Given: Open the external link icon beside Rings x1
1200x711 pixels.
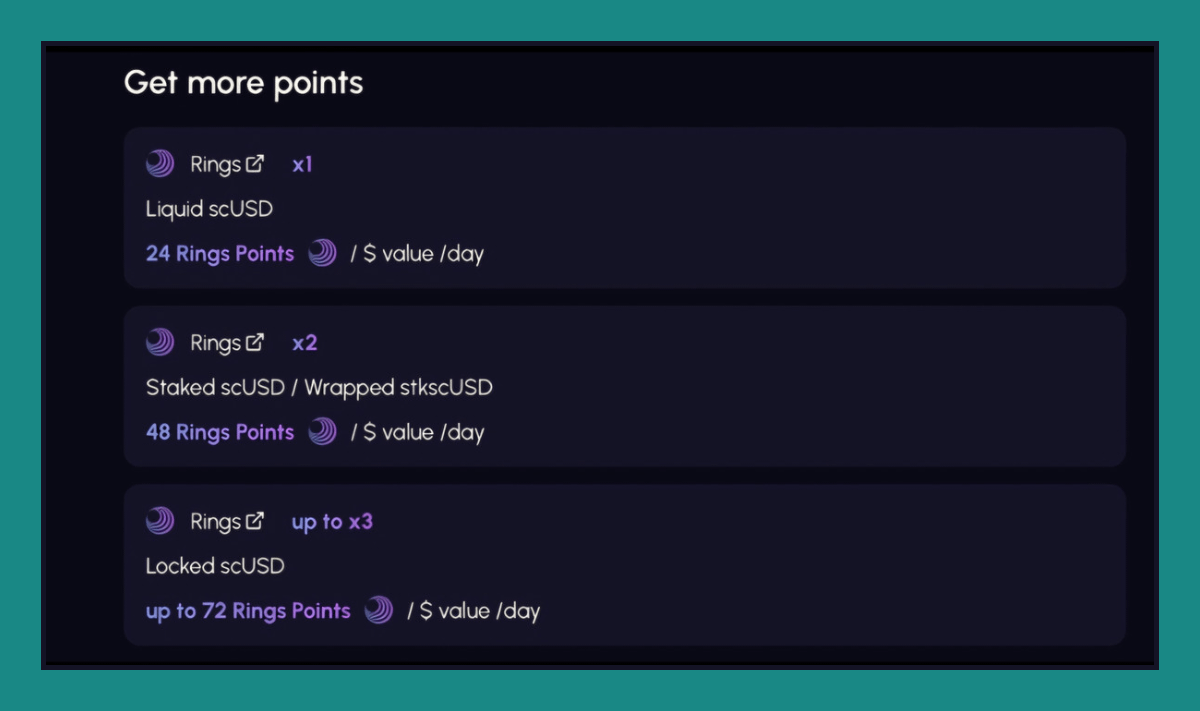Looking at the screenshot, I should coord(256,163).
